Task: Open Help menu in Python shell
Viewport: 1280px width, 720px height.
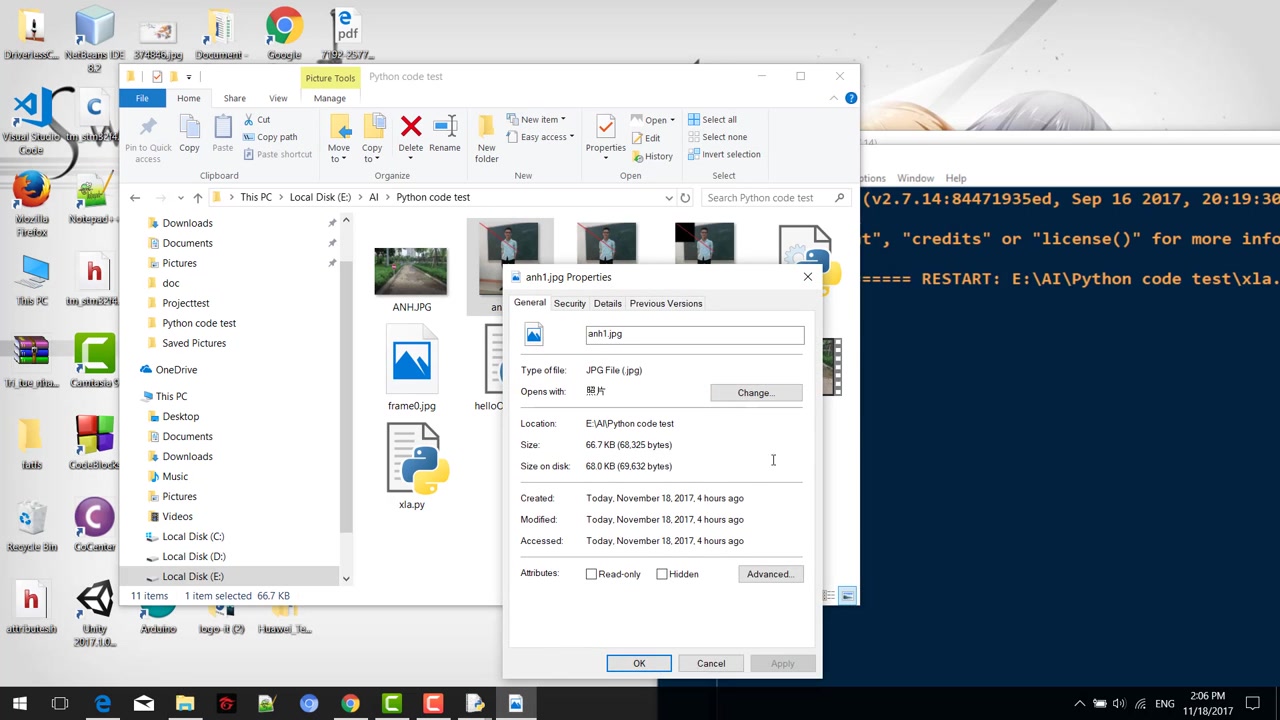Action: 956,178
